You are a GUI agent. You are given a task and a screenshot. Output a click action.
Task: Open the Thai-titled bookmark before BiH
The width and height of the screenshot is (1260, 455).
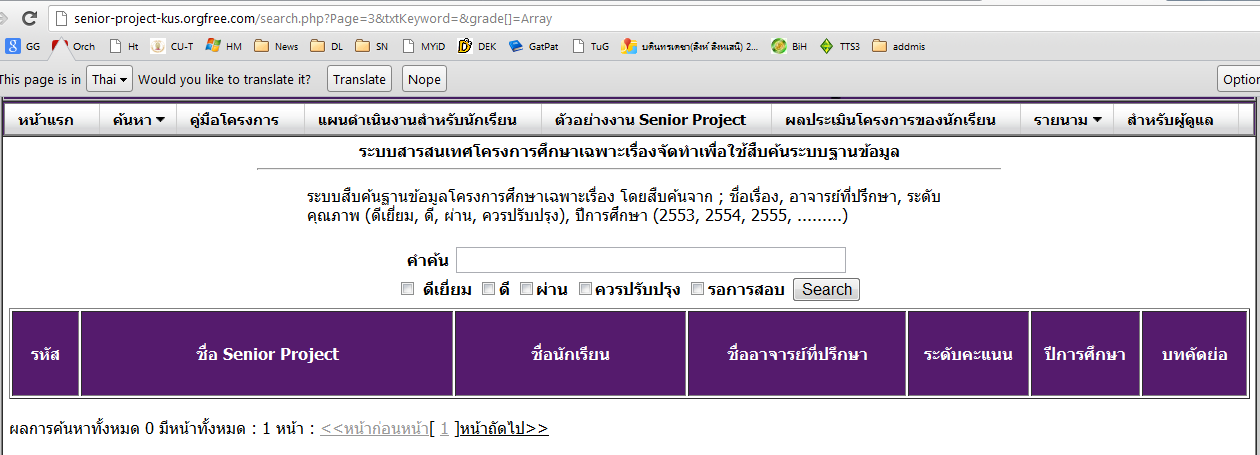tap(690, 46)
